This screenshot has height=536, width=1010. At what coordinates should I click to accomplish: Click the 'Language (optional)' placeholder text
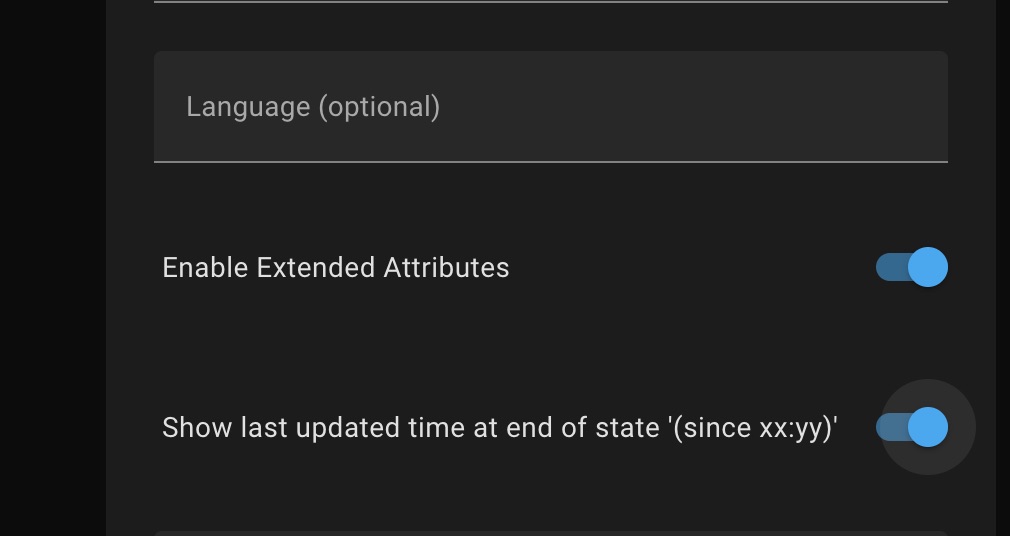(x=312, y=107)
